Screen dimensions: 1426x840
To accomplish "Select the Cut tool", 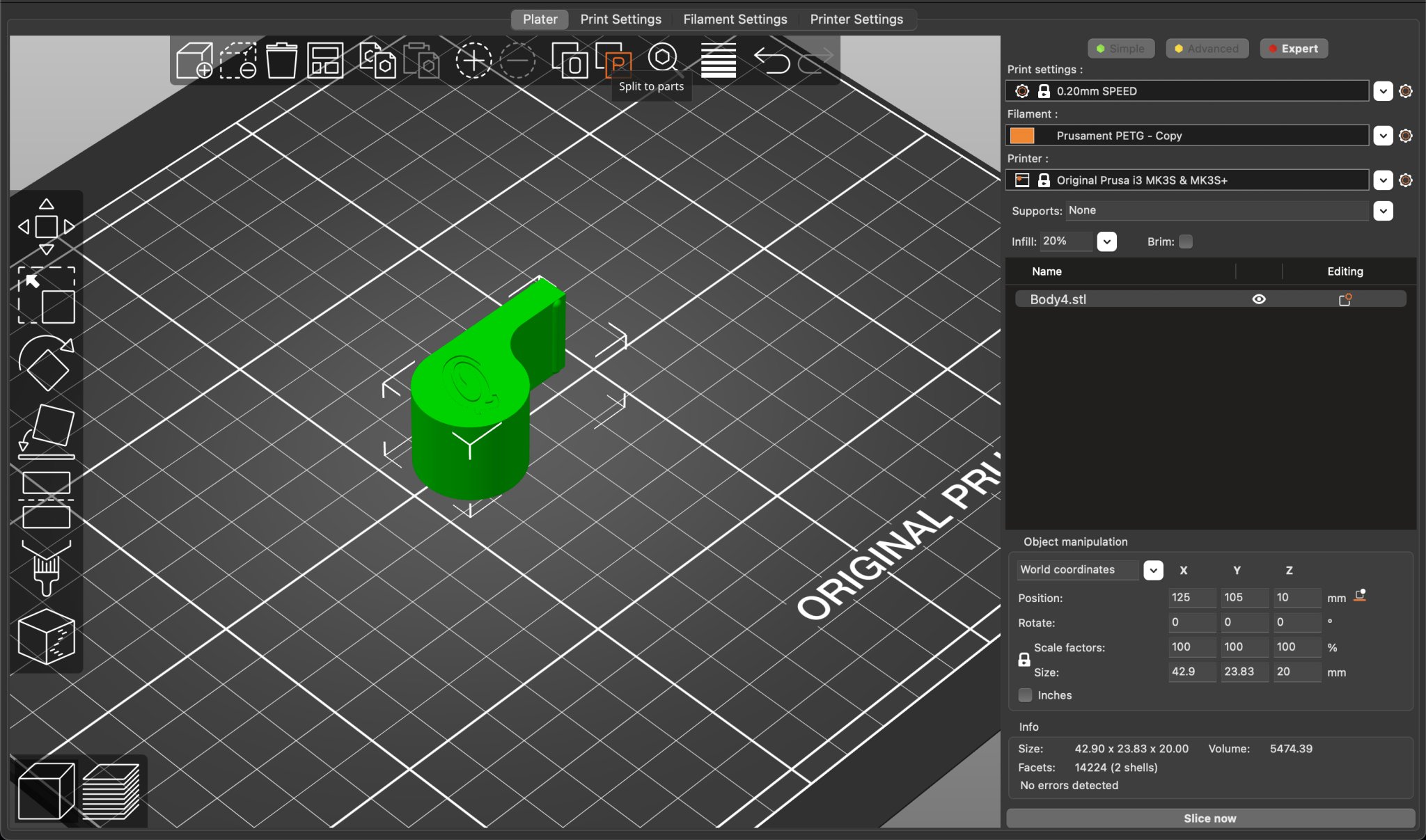I will [46, 500].
